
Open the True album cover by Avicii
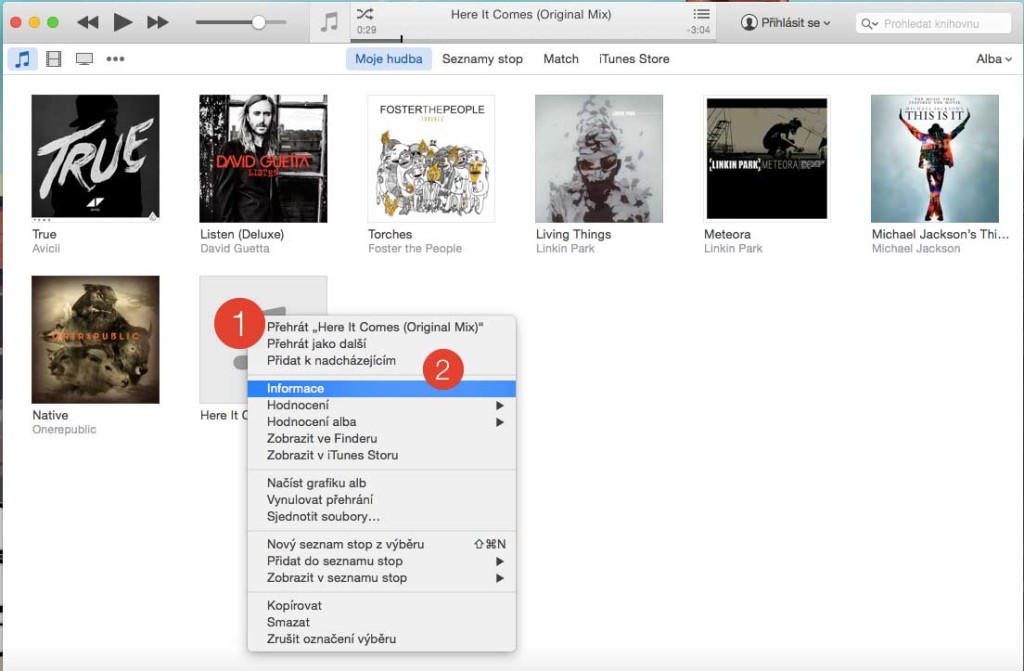(95, 158)
